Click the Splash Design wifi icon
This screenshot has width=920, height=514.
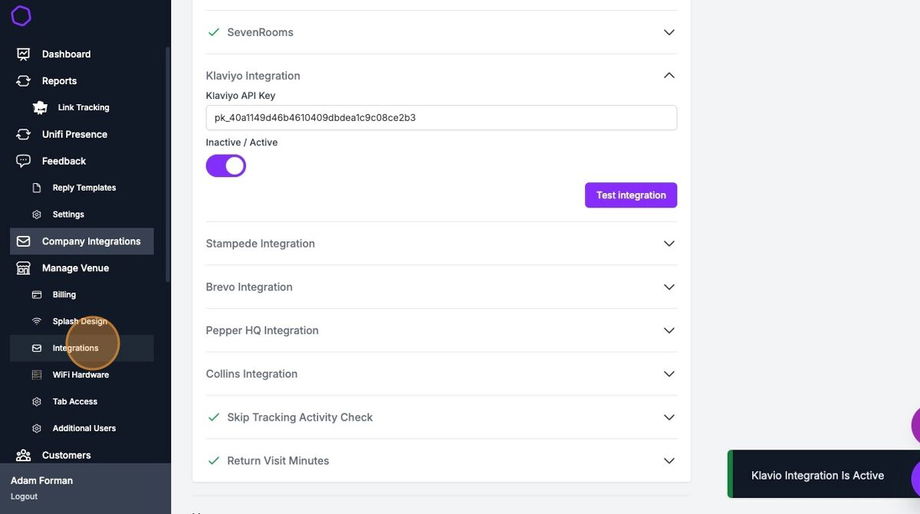37,321
